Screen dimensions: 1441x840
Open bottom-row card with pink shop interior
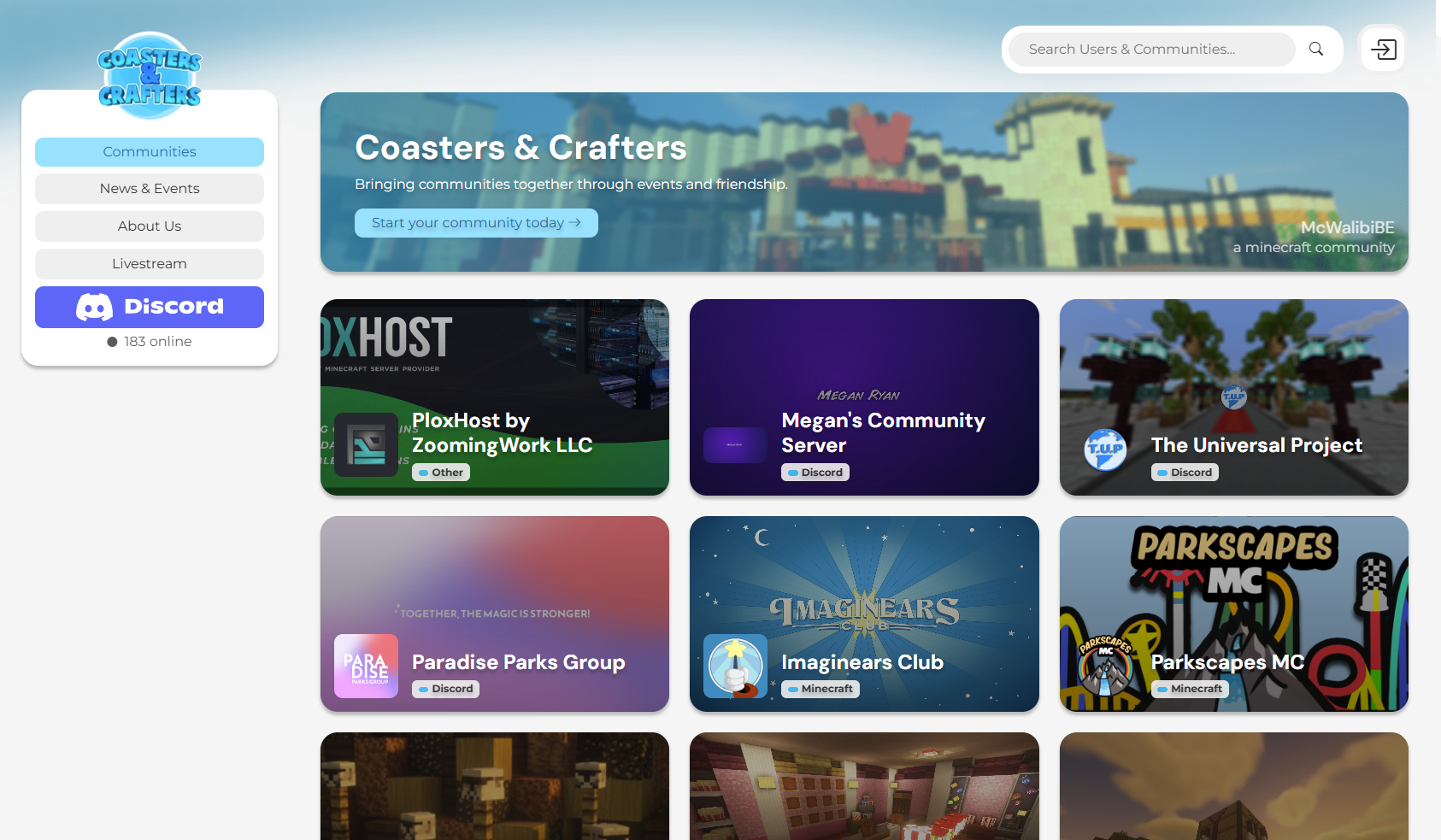point(864,786)
